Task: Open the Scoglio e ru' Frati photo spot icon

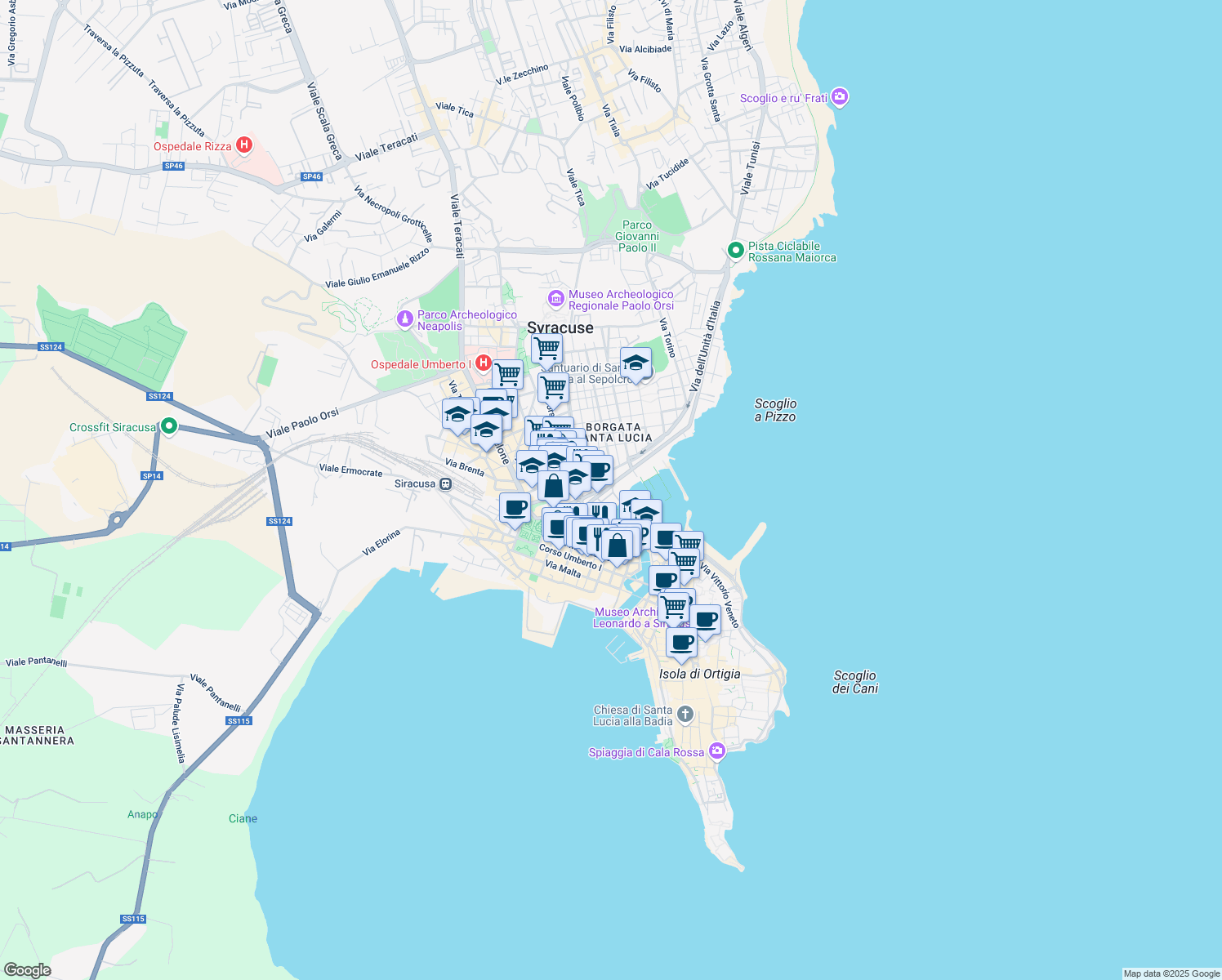Action: click(x=840, y=98)
